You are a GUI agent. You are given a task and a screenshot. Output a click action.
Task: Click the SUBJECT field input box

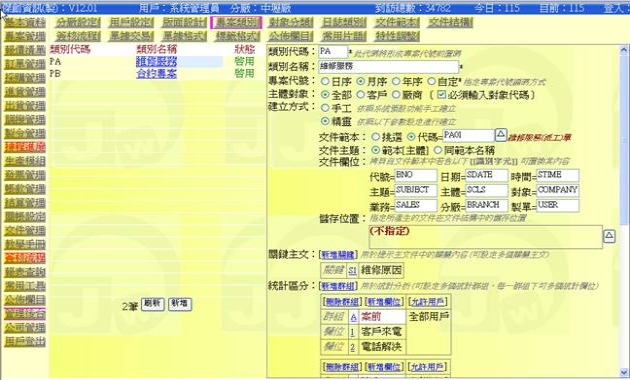coord(416,190)
